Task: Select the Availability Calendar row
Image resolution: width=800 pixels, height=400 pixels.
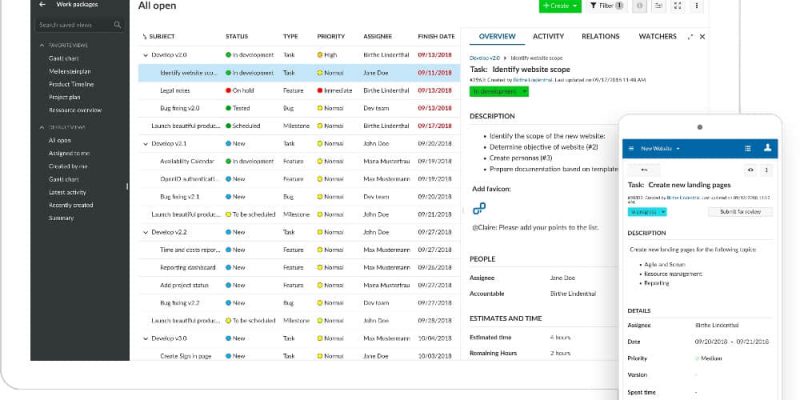Action: 299,161
